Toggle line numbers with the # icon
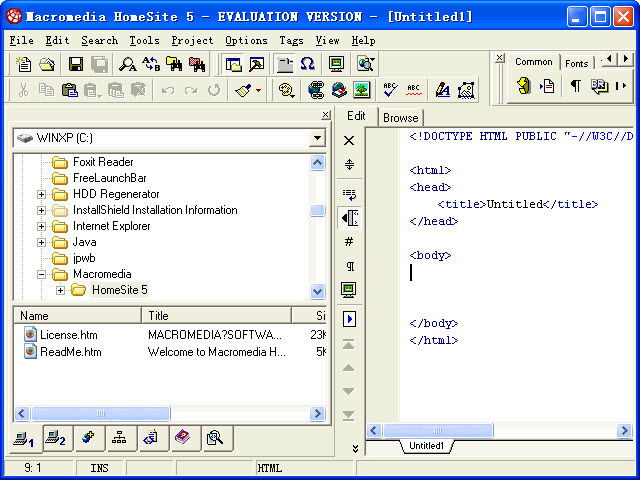 tap(349, 242)
